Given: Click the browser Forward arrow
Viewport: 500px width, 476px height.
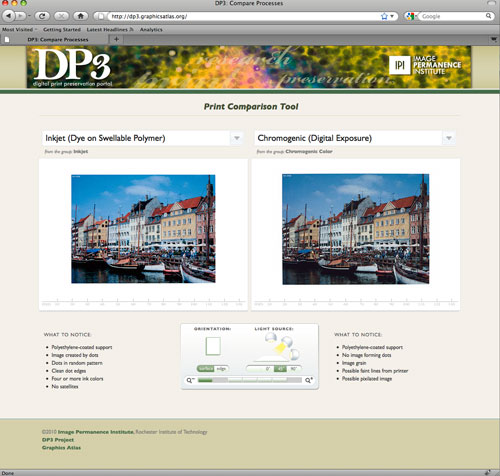Looking at the screenshot, I should point(21,16).
